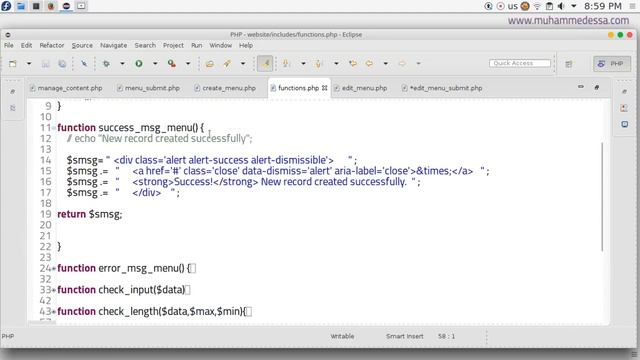
Task: Click the Forward navigation arrow icon
Action: (402, 64)
